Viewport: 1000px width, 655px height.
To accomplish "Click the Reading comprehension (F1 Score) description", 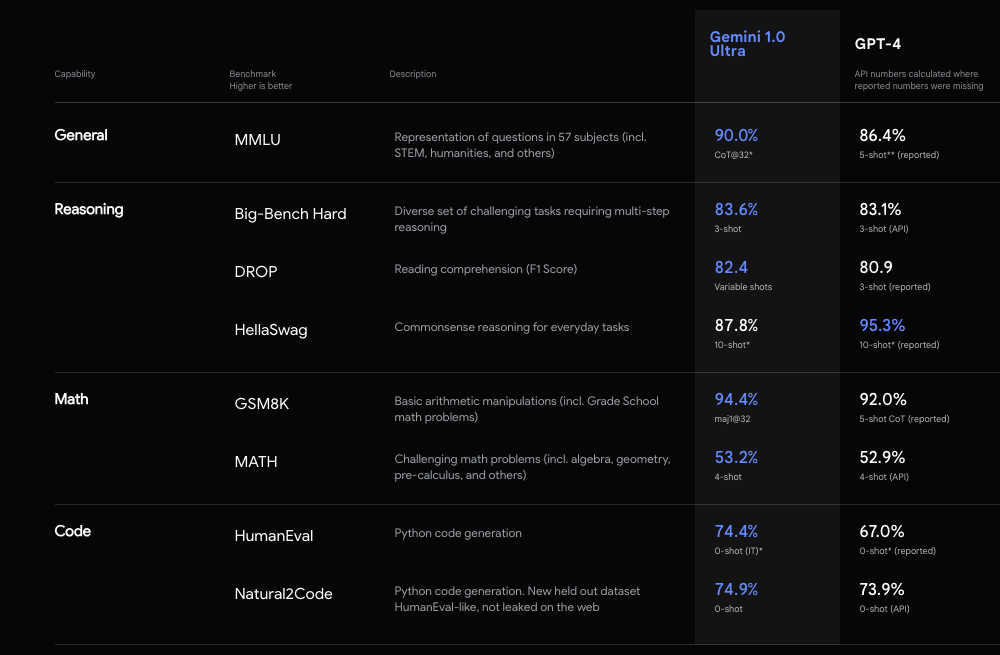I will tap(485, 269).
